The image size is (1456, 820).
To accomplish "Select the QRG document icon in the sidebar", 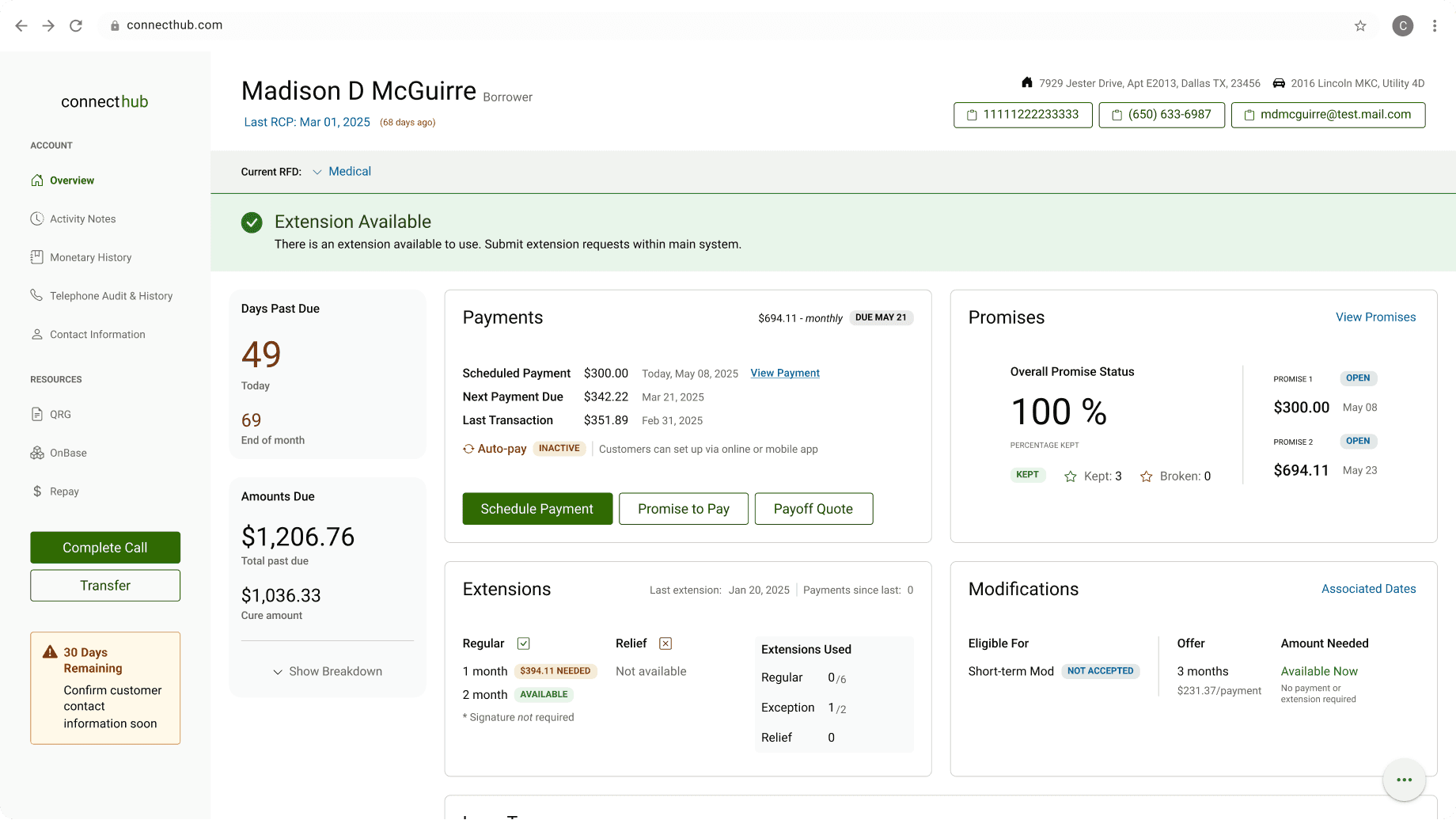I will click(37, 414).
